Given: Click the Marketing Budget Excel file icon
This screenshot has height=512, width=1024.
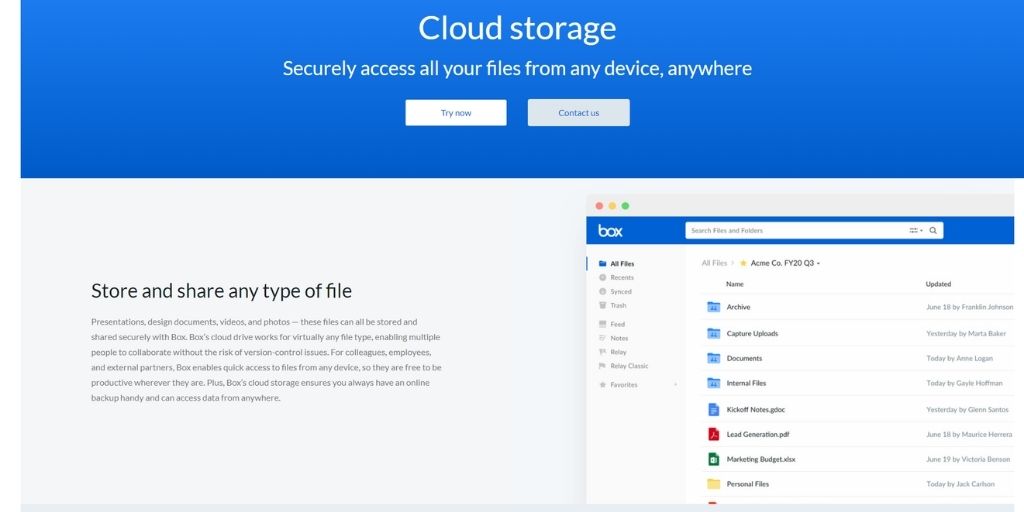Looking at the screenshot, I should [713, 459].
